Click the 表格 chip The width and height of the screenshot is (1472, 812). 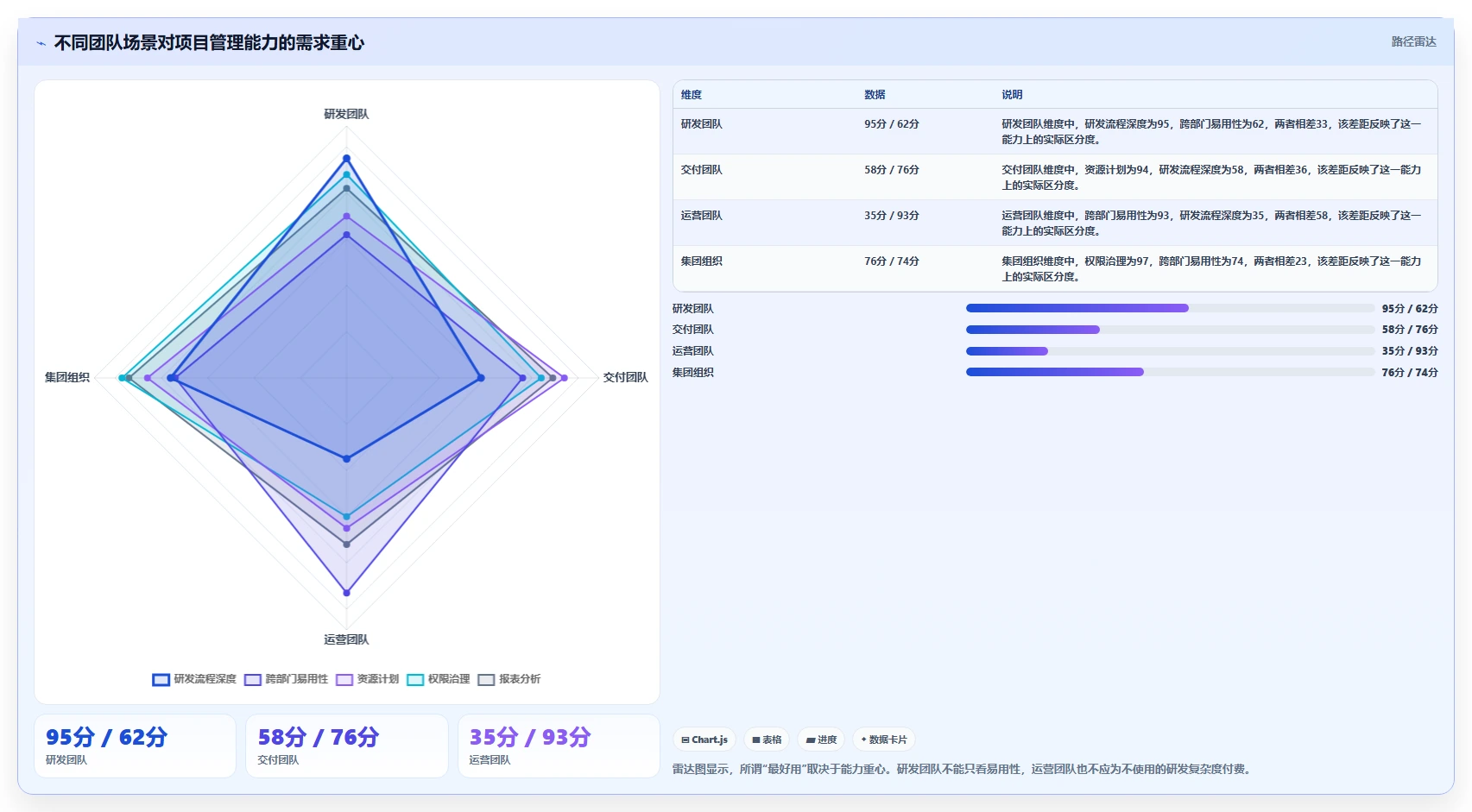click(x=767, y=740)
